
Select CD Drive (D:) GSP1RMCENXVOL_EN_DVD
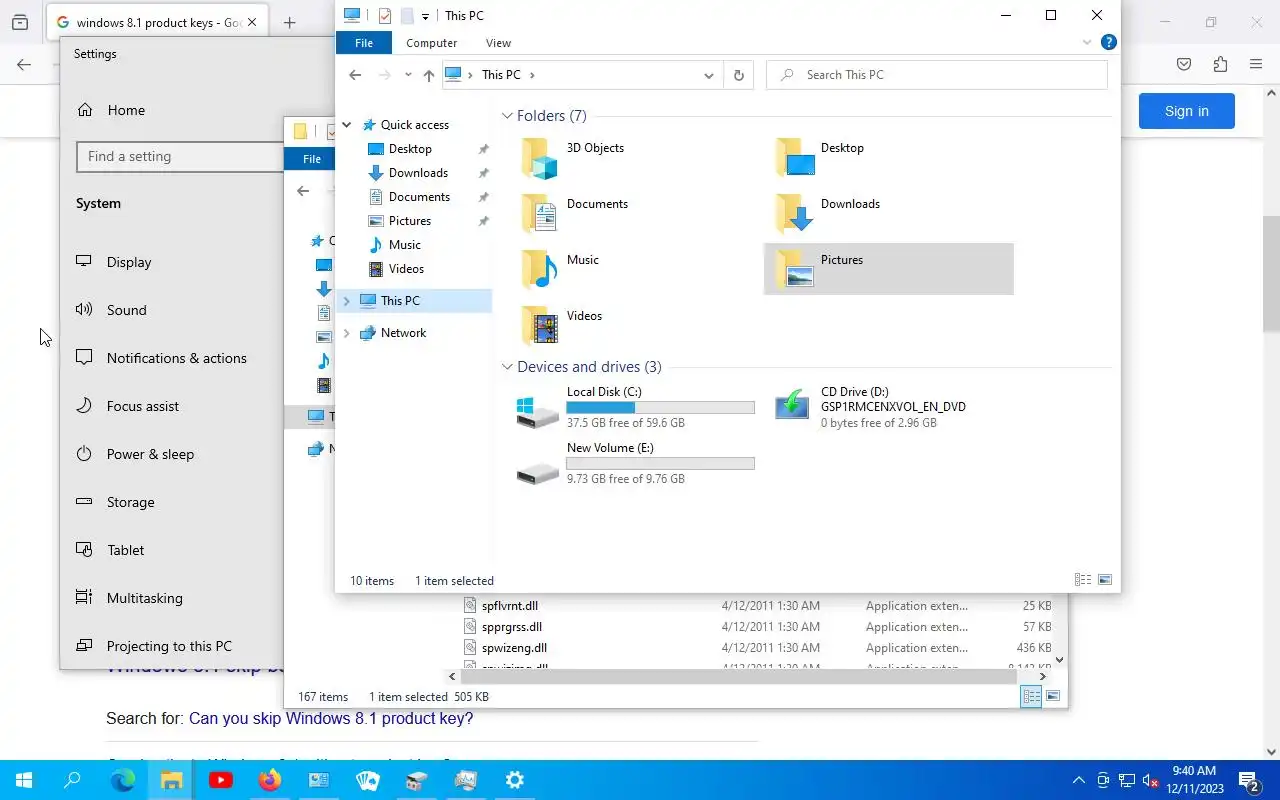point(890,408)
